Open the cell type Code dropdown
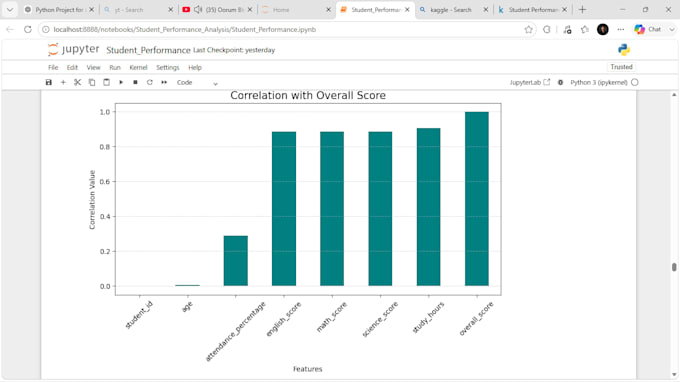Screen dimensions: 680x382 (197, 82)
